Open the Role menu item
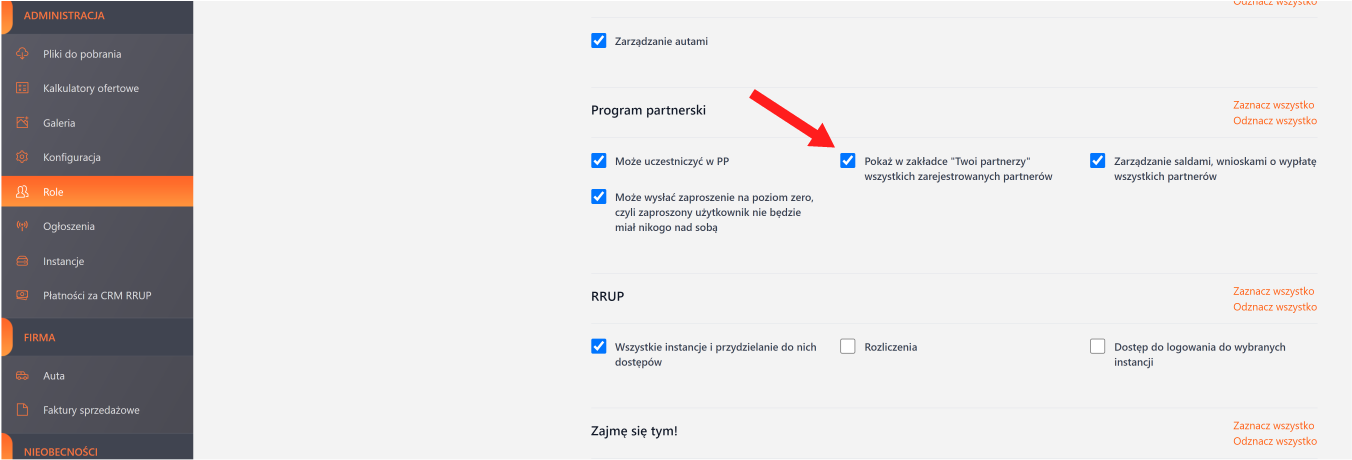The height and width of the screenshot is (460, 1352). [x=53, y=192]
